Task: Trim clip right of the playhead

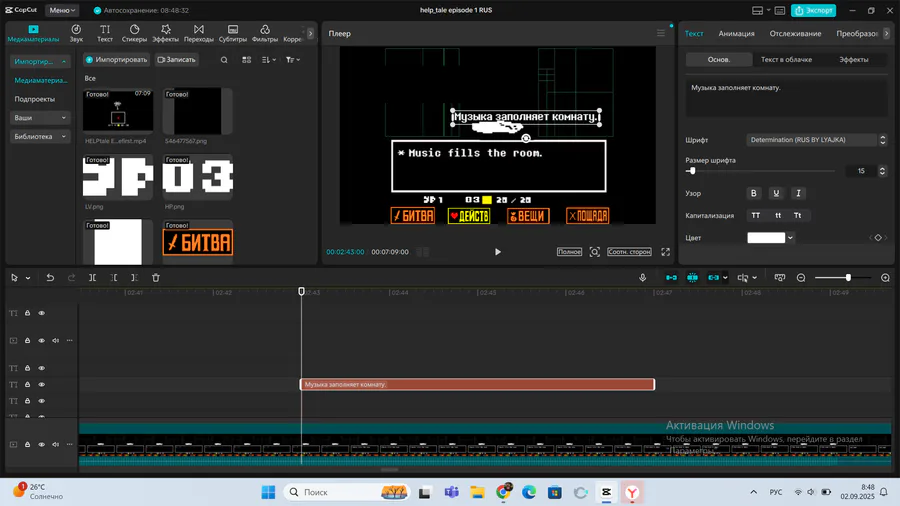Action: (134, 278)
